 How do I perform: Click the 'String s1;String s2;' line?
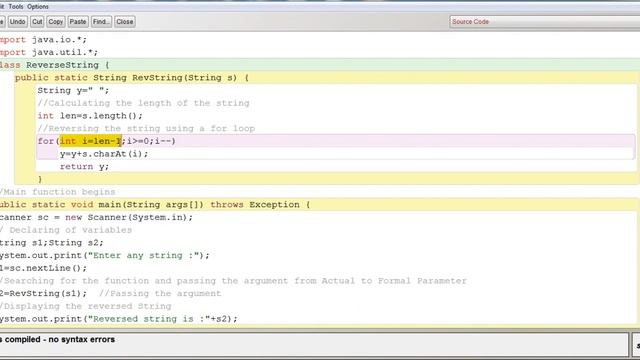52,242
